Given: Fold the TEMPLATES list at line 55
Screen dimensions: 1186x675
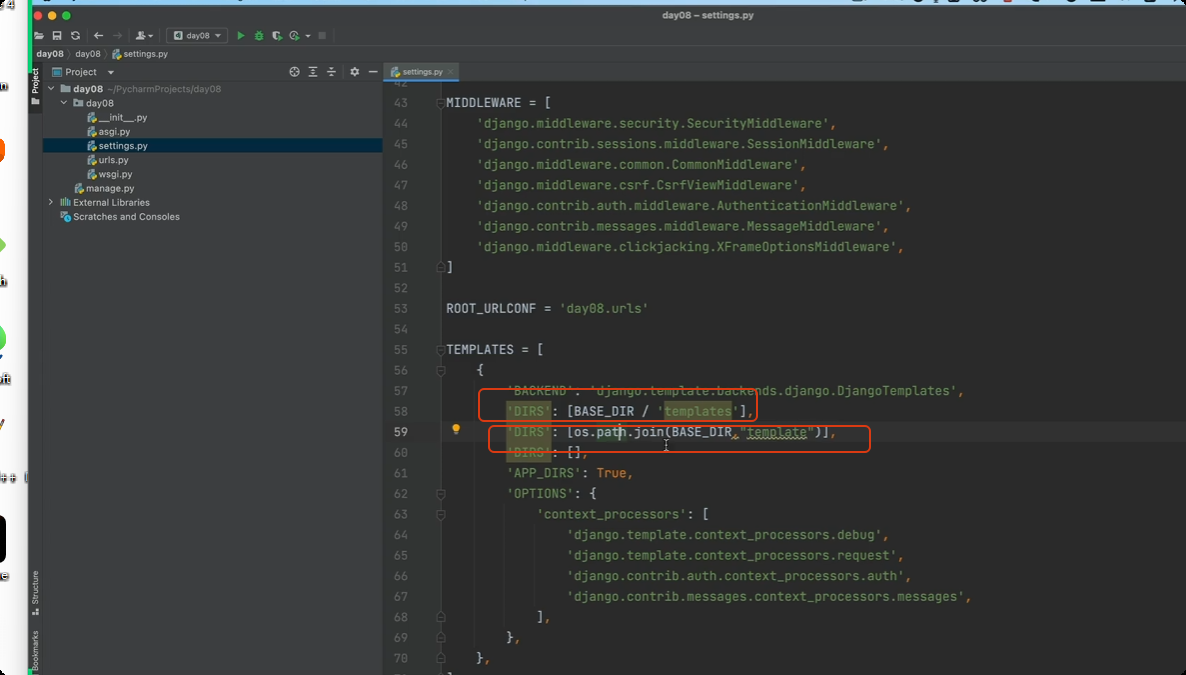Looking at the screenshot, I should [x=440, y=350].
